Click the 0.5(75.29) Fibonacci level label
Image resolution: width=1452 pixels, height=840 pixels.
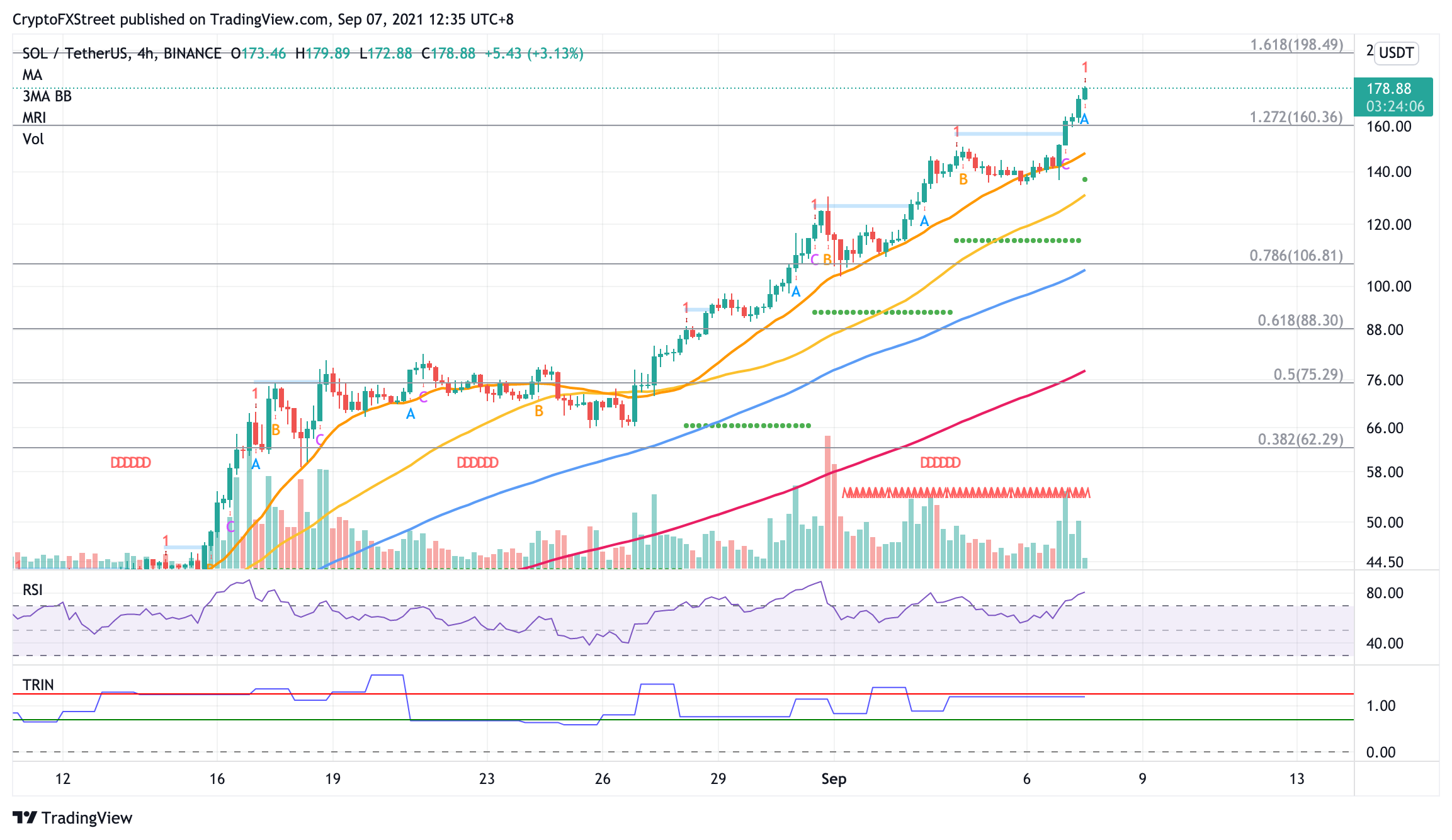1308,375
